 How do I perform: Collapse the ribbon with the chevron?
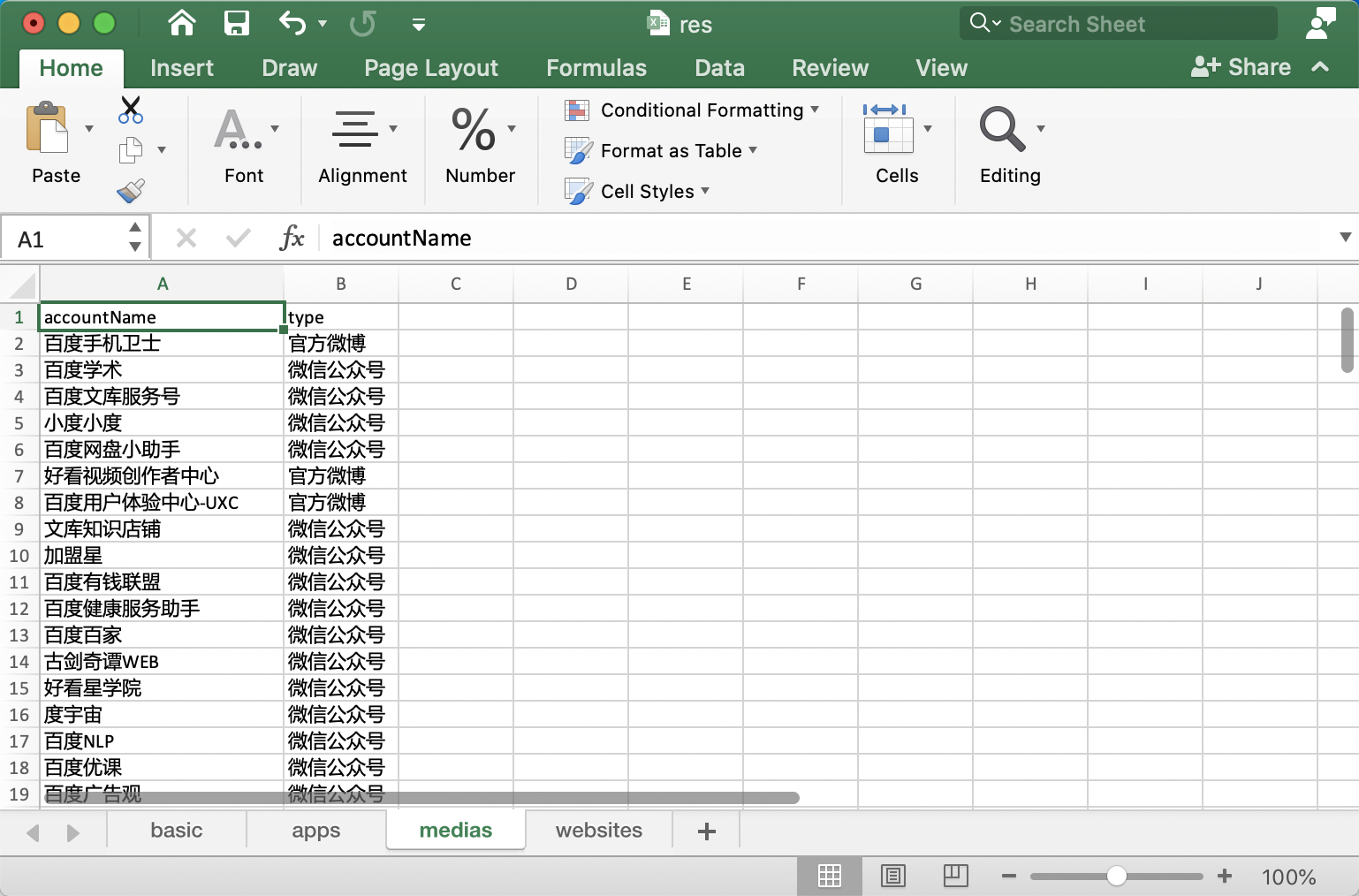coord(1320,67)
